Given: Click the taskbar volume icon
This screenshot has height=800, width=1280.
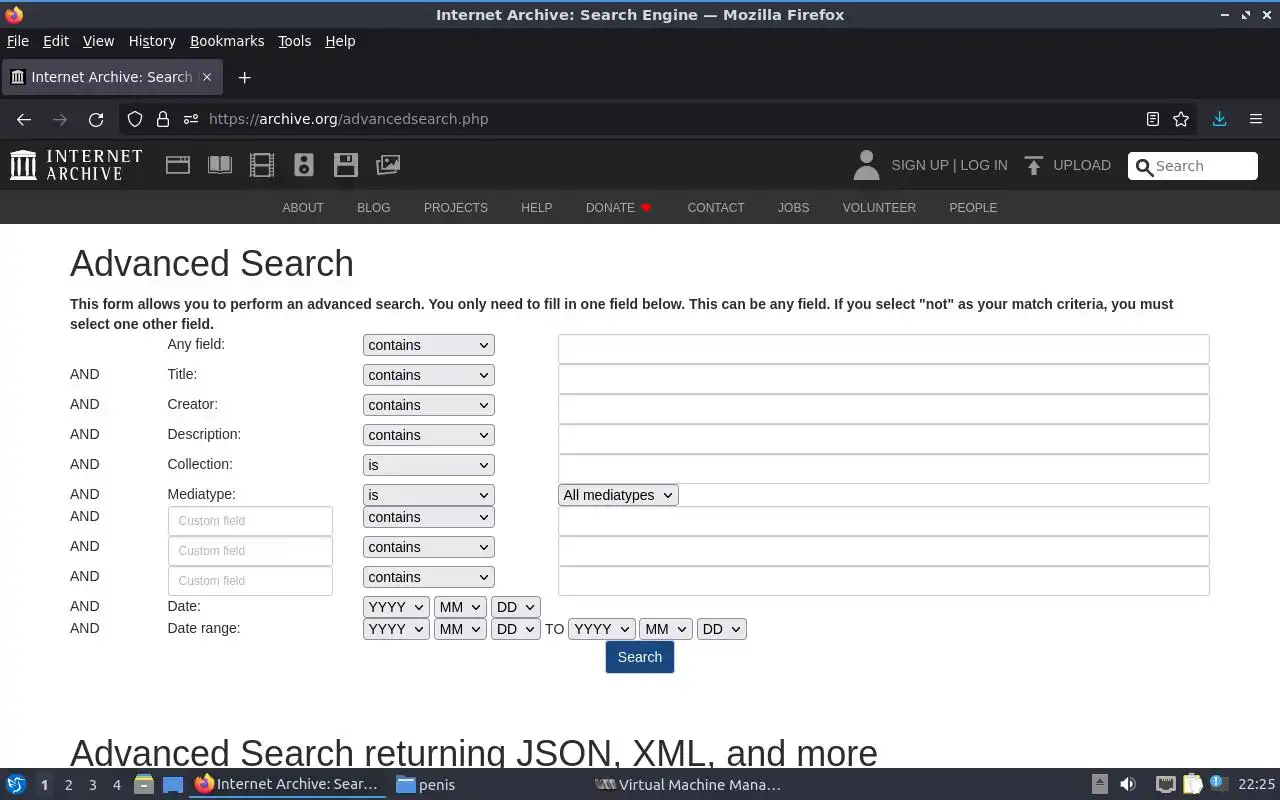Looking at the screenshot, I should click(x=1128, y=785).
